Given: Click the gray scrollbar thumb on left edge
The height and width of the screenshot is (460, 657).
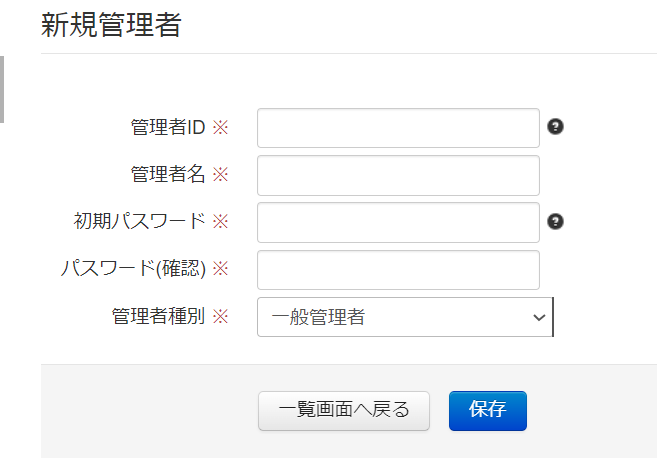Looking at the screenshot, I should [2, 88].
